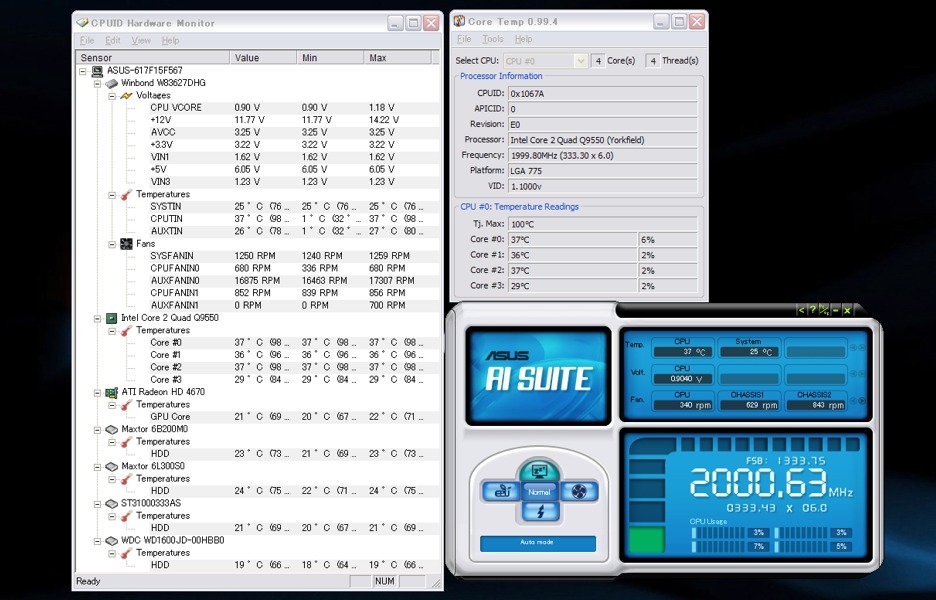Collapse the ASUS-617F15F567 root node

click(83, 71)
